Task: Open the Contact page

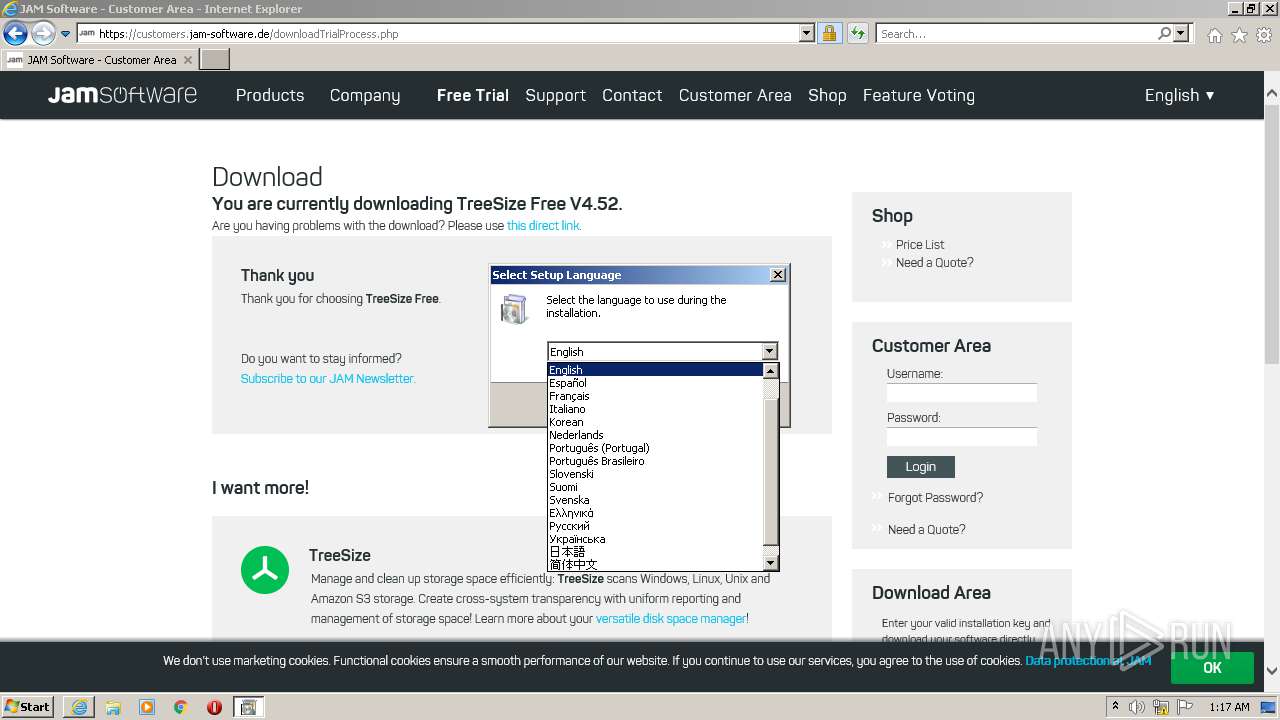Action: [x=632, y=95]
